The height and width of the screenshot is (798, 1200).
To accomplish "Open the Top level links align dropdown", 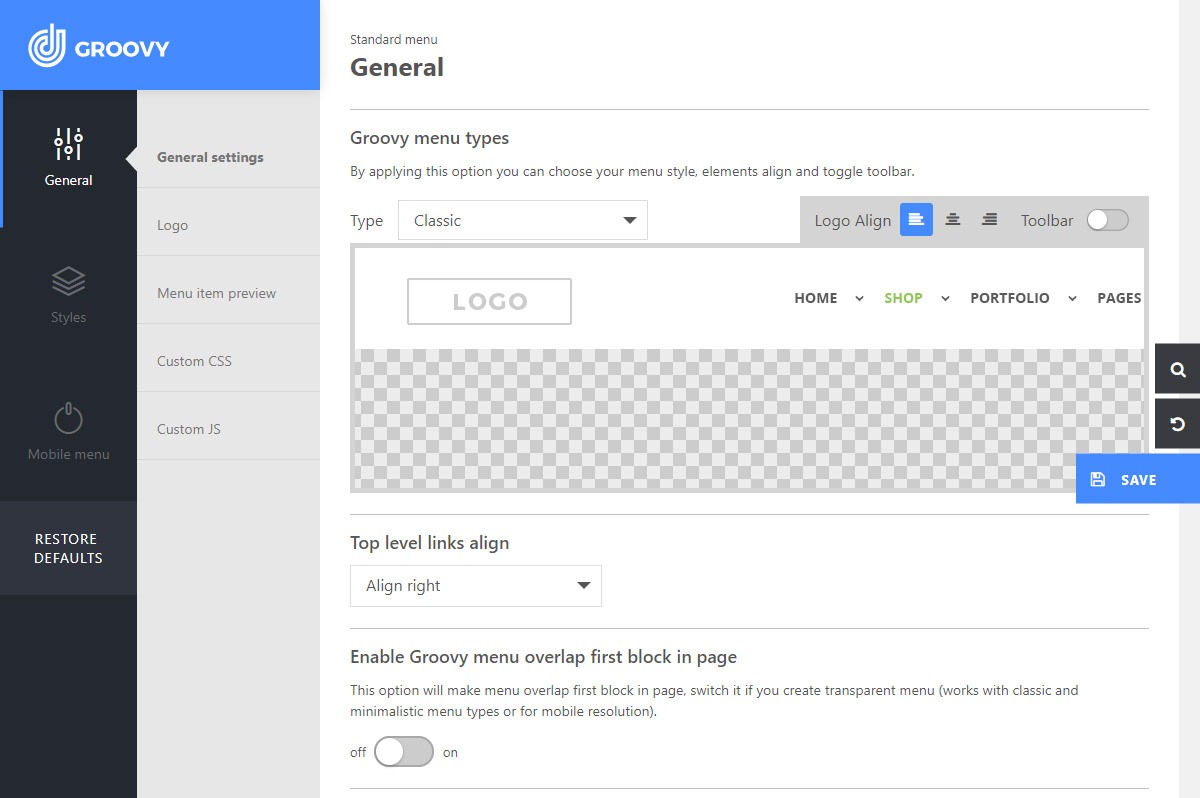I will 475,586.
